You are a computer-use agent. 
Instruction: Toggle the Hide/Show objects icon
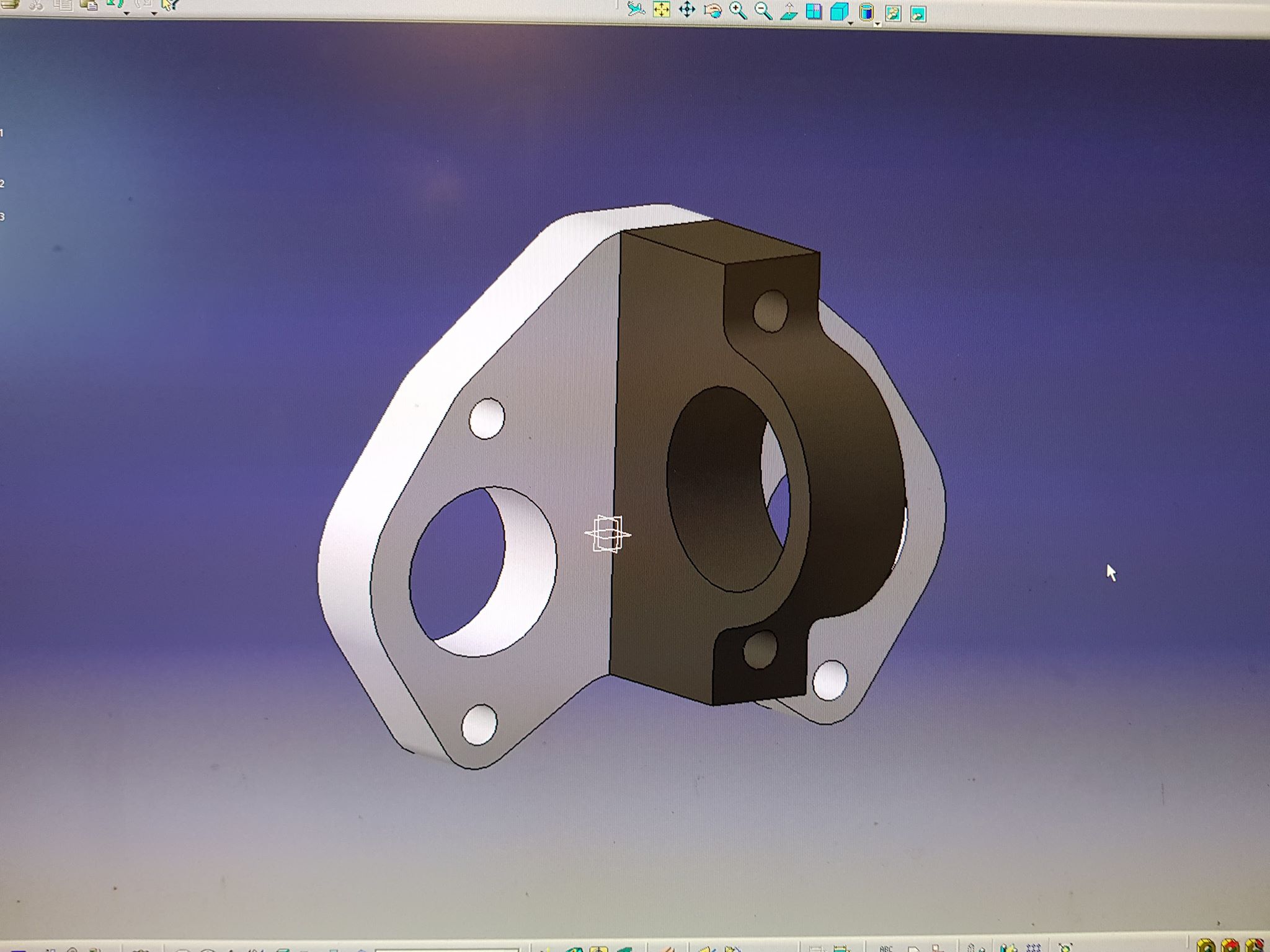(x=893, y=13)
